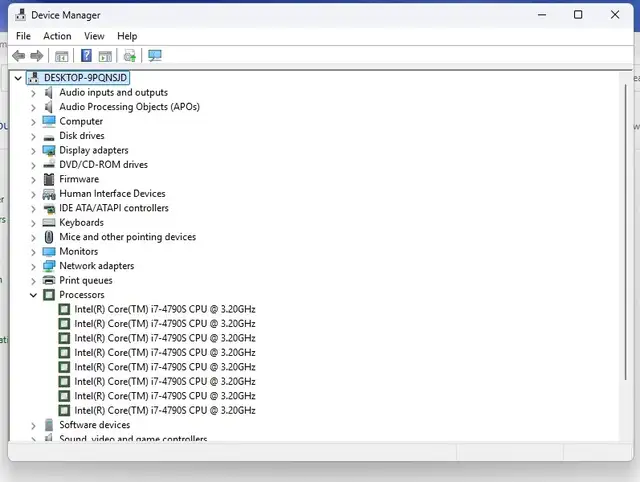Open the View menu
640x482 pixels.
click(x=94, y=36)
